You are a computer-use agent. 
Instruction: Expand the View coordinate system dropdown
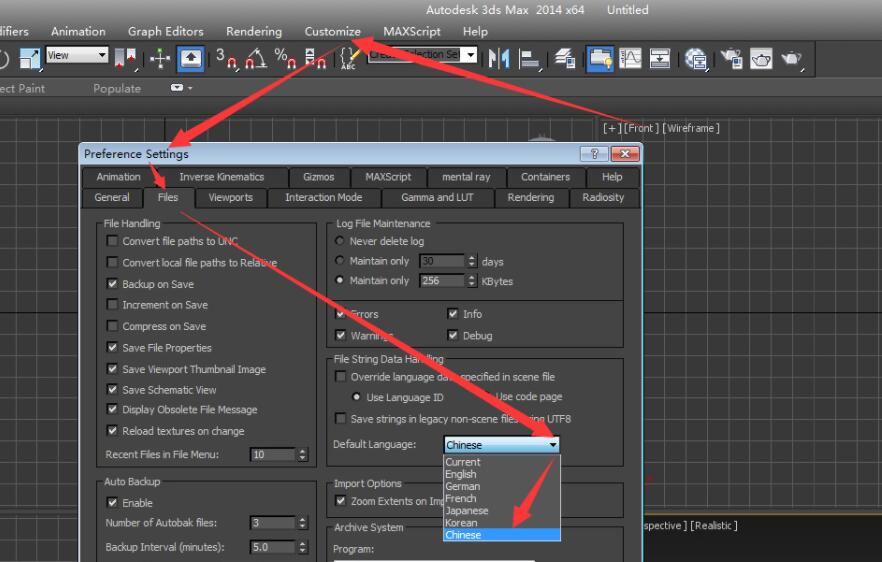(101, 56)
